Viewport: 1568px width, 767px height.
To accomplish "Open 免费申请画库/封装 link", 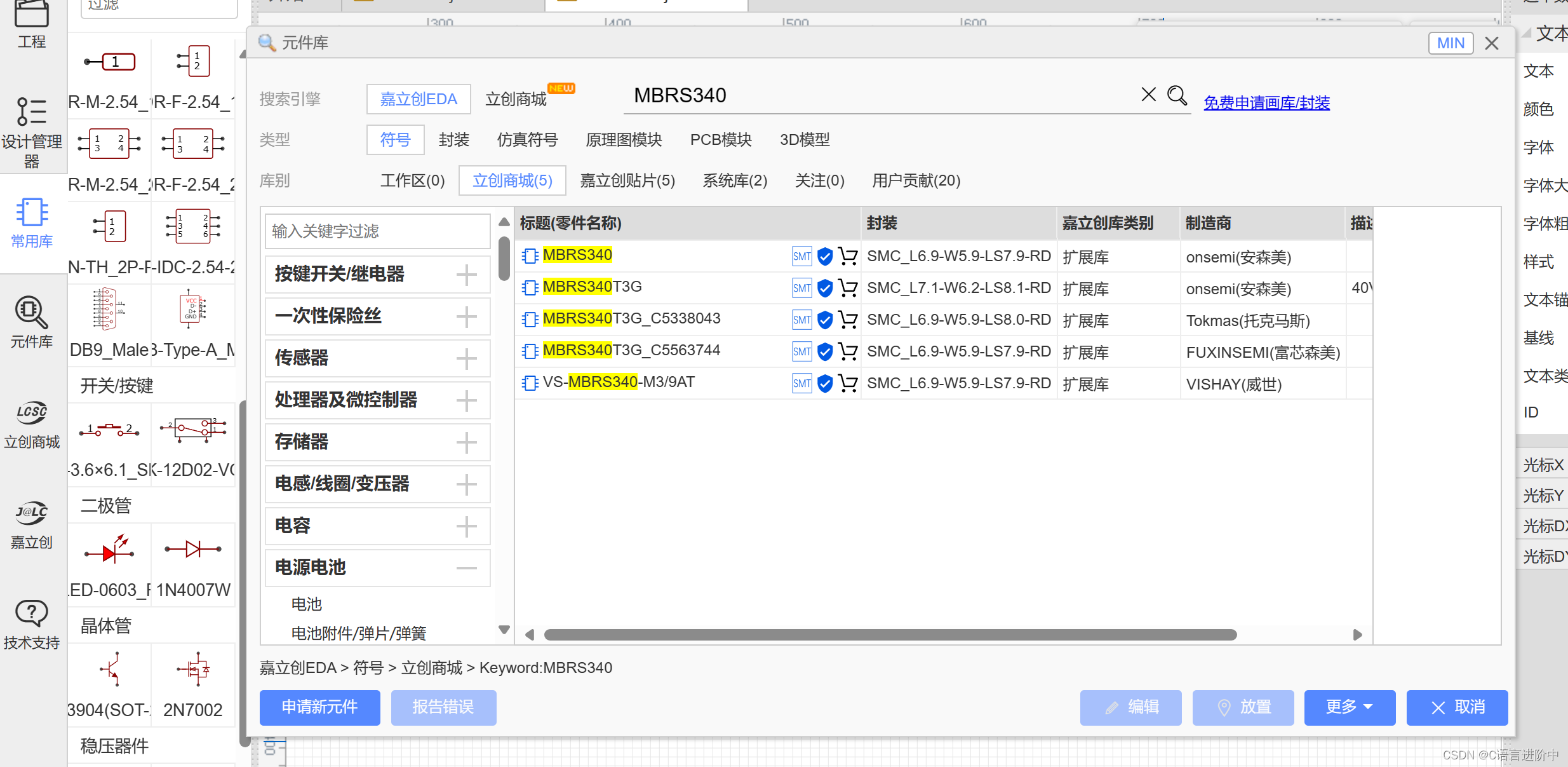I will click(x=1266, y=103).
